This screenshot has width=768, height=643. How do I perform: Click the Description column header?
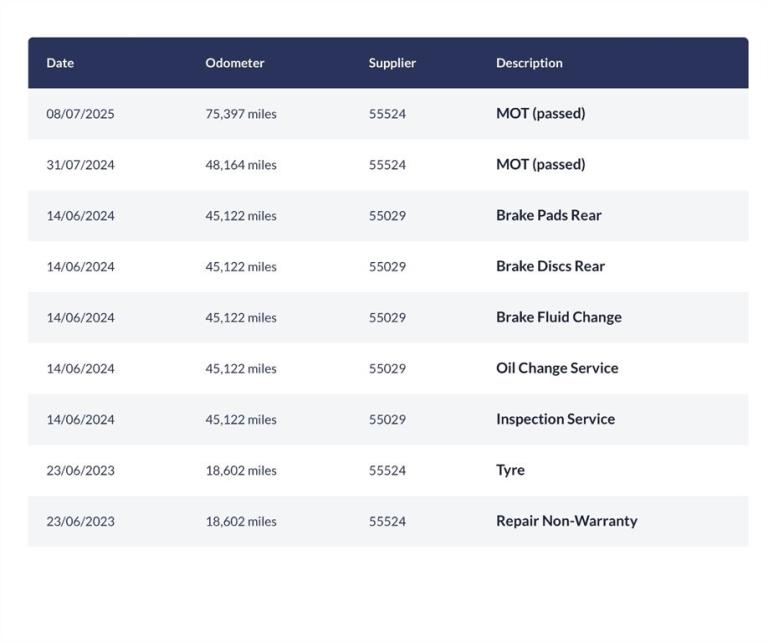coord(529,63)
